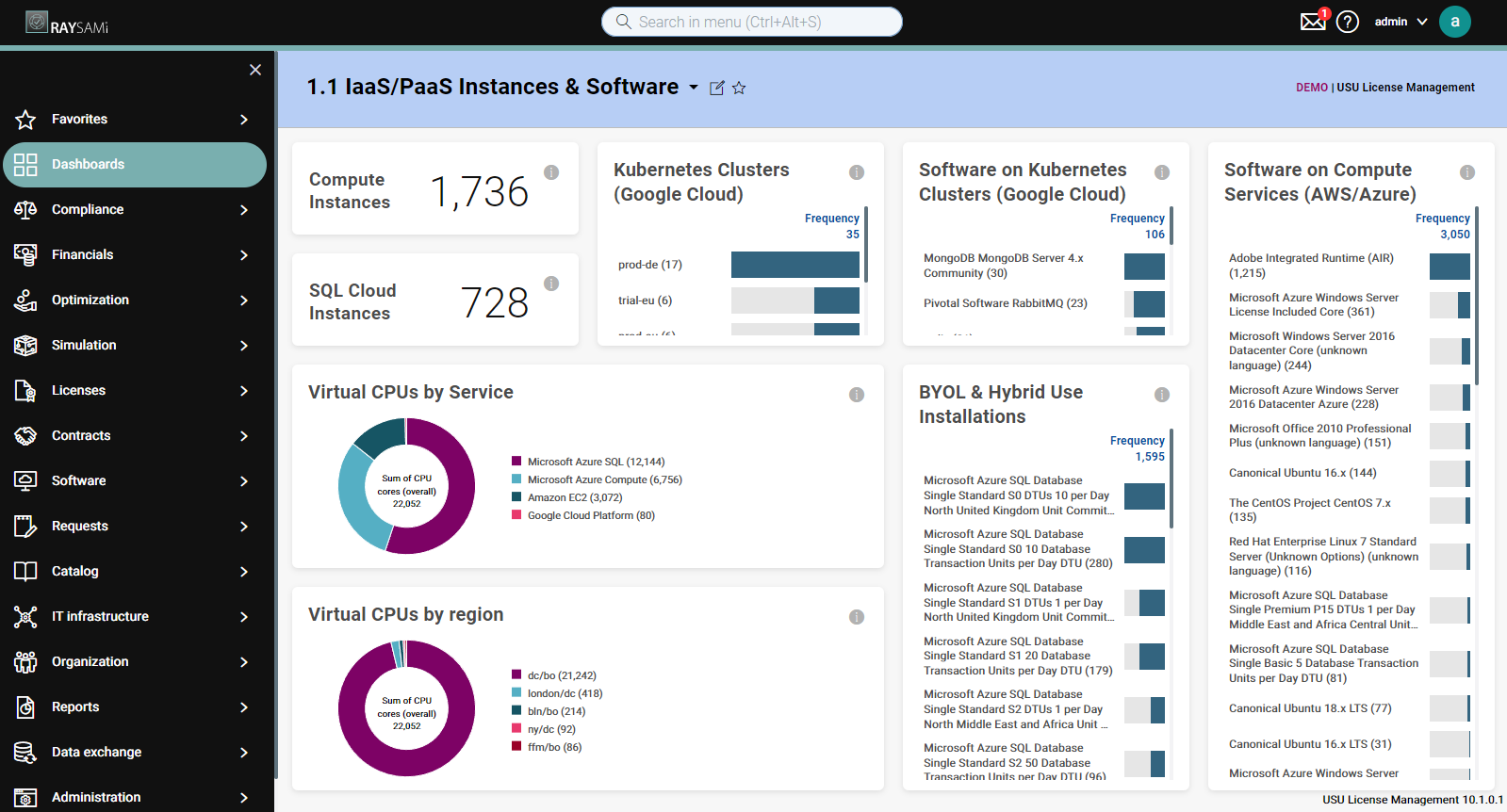
Task: Click the prod-de (17) cluster bar
Action: (795, 265)
